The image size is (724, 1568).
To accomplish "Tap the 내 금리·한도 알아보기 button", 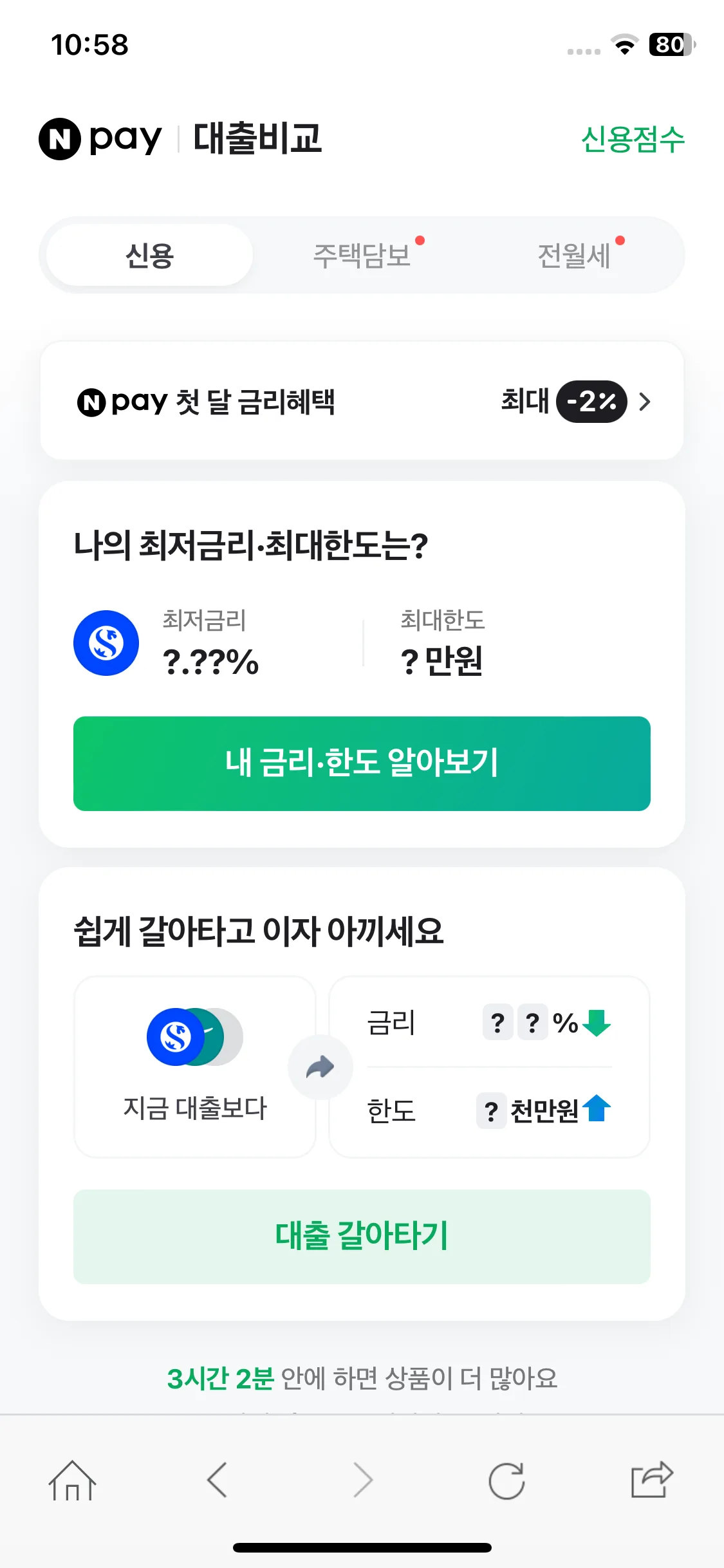I will point(362,763).
